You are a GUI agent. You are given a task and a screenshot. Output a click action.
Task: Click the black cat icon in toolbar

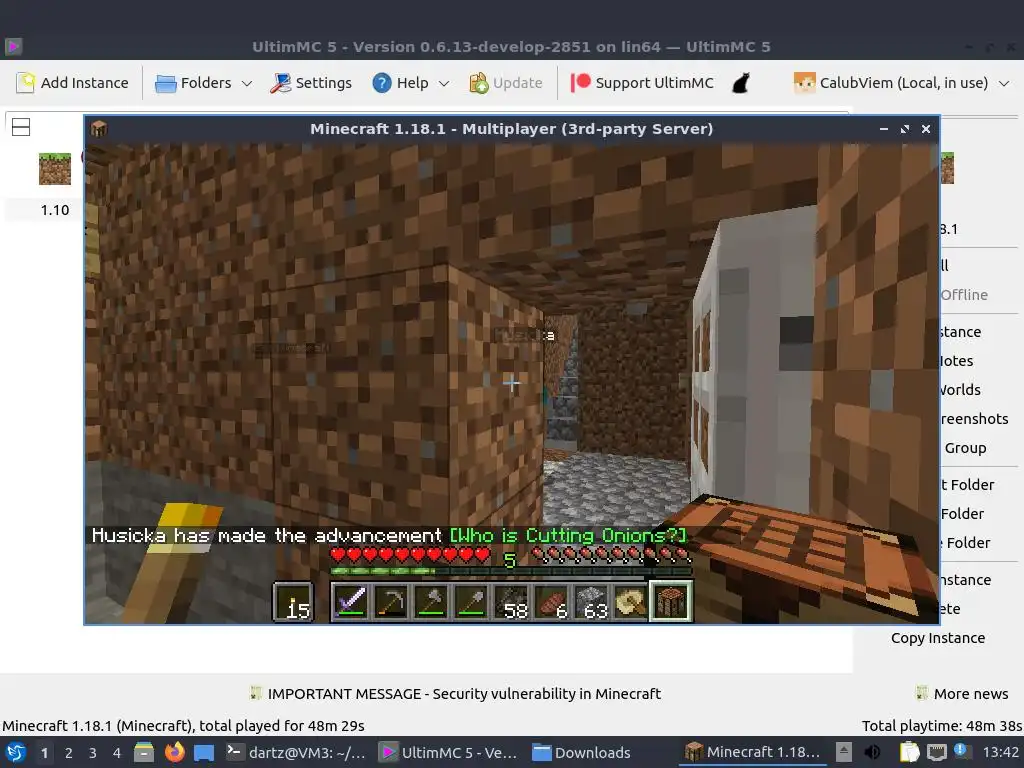[x=741, y=83]
